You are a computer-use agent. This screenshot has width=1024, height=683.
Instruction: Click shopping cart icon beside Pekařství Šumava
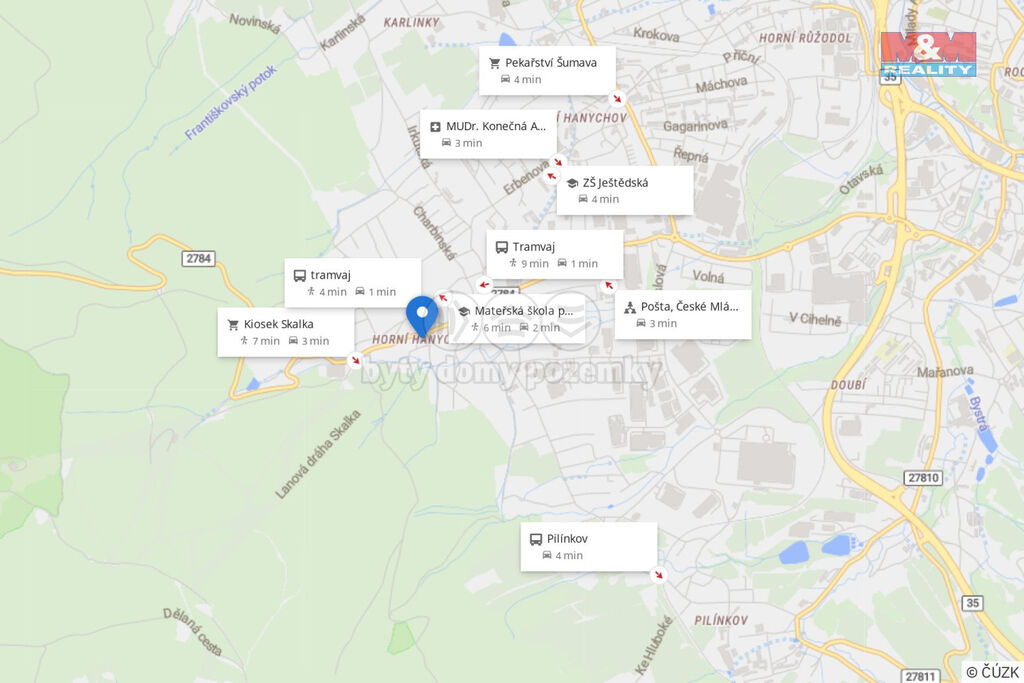pyautogui.click(x=494, y=63)
